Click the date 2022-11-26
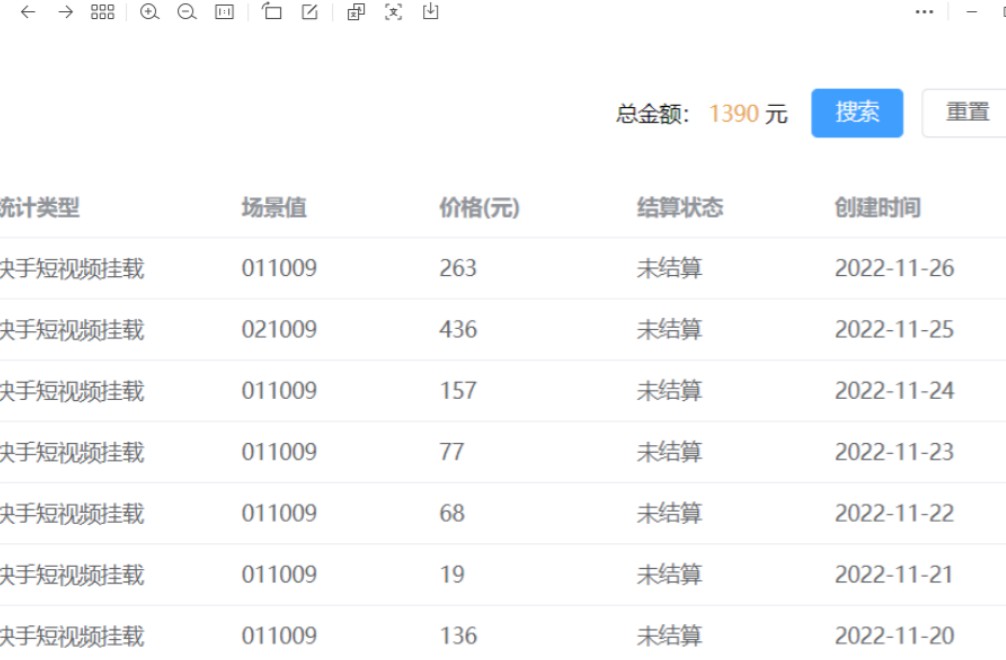This screenshot has width=1006, height=660. point(894,268)
